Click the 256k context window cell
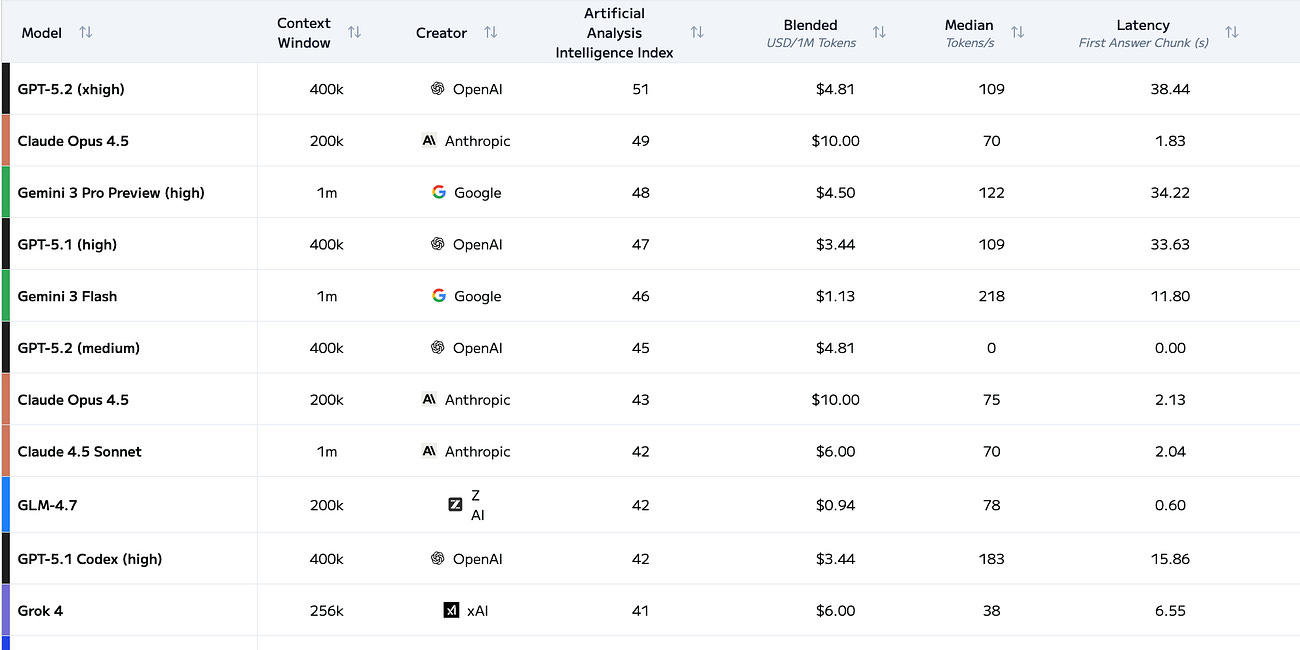Screen dimensions: 1300x650 [326, 611]
